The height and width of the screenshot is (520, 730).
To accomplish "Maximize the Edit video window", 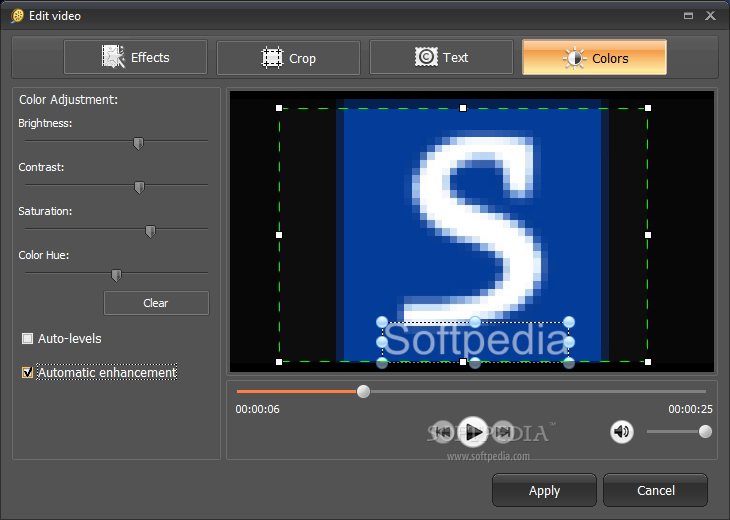I will pos(689,16).
